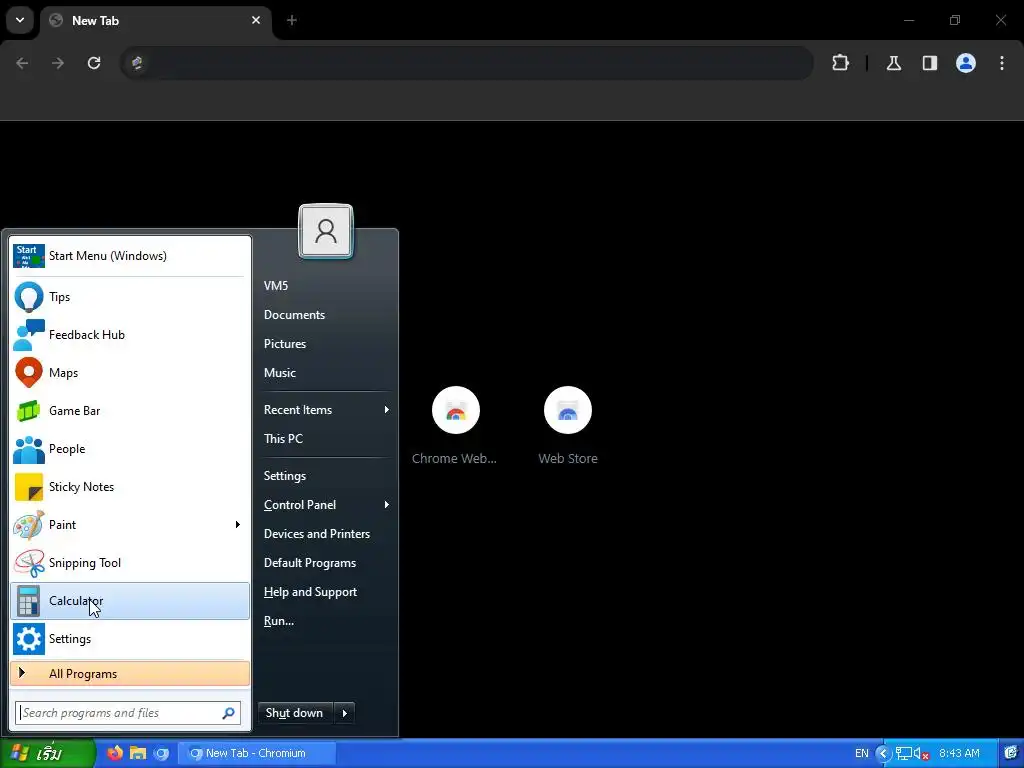
Task: Click the EN language indicator
Action: coord(862,753)
